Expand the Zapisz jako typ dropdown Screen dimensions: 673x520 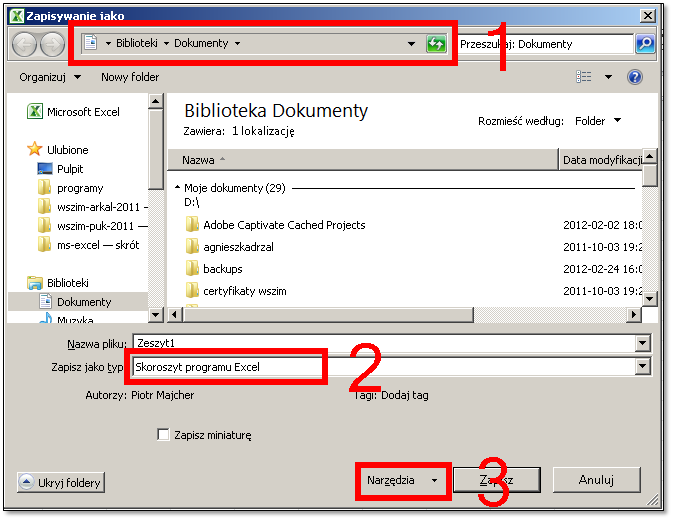(641, 367)
